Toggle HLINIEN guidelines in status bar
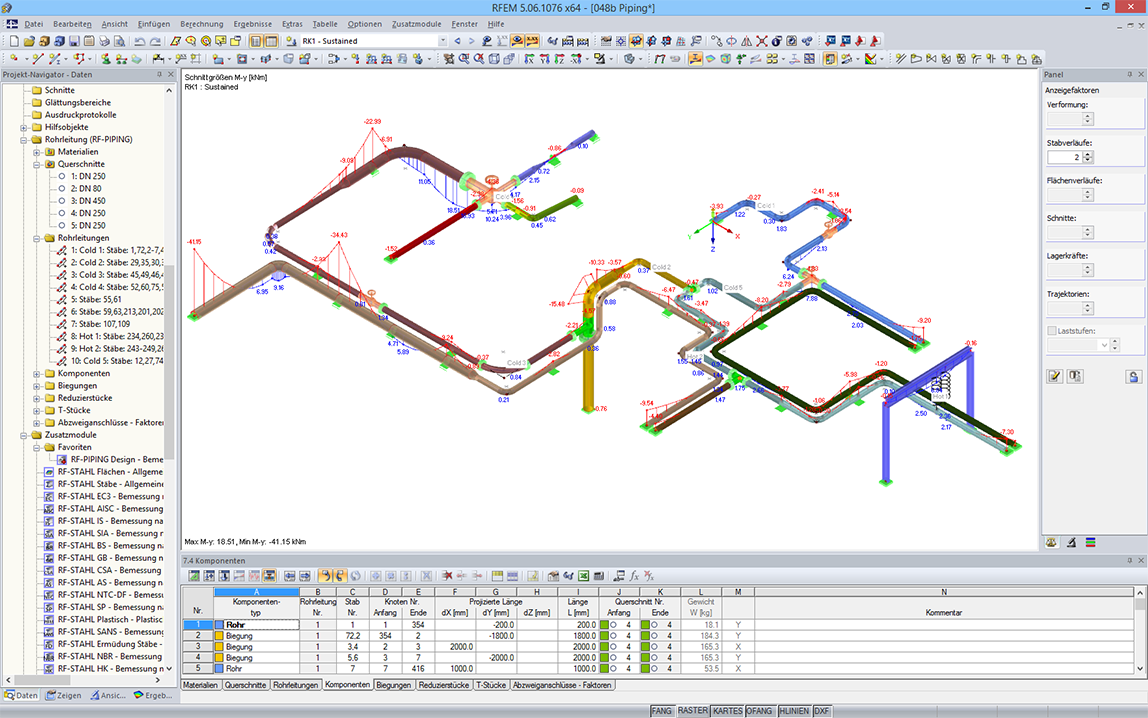The image size is (1148, 718). tap(794, 711)
